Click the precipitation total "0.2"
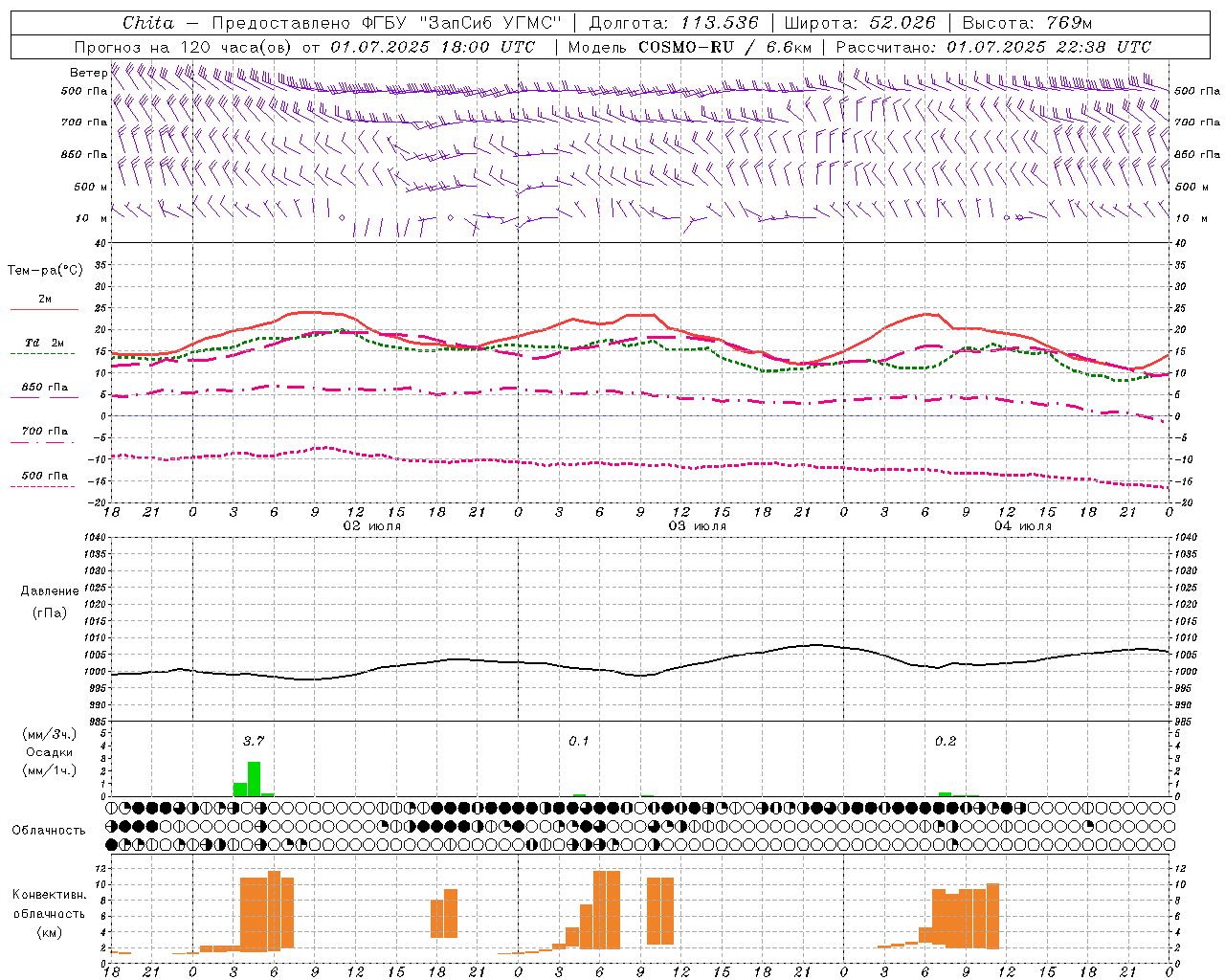Viewport: 1225px width, 980px height. (946, 741)
